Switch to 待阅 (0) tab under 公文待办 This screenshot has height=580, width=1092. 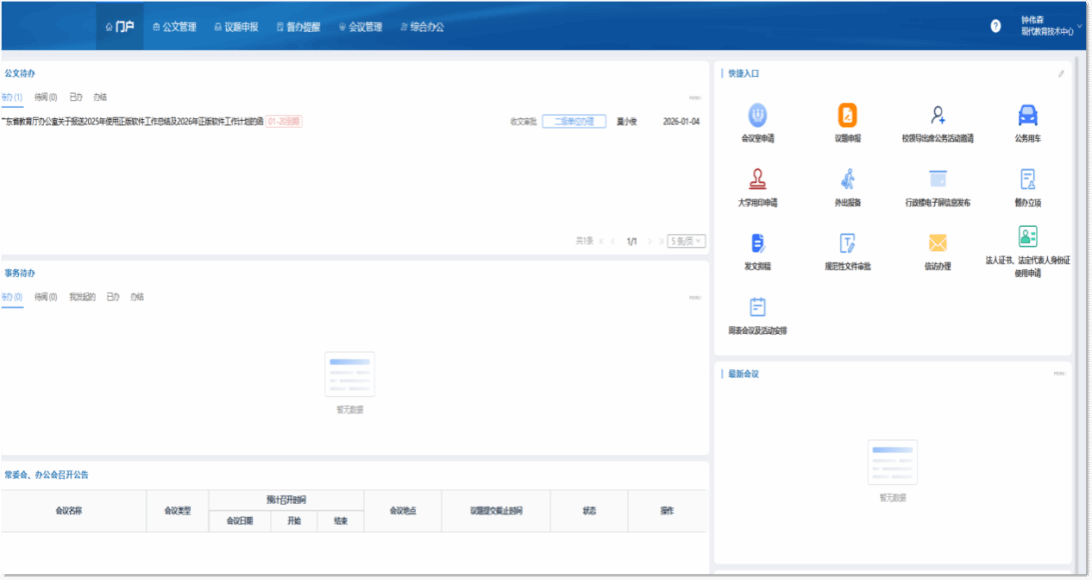45,97
